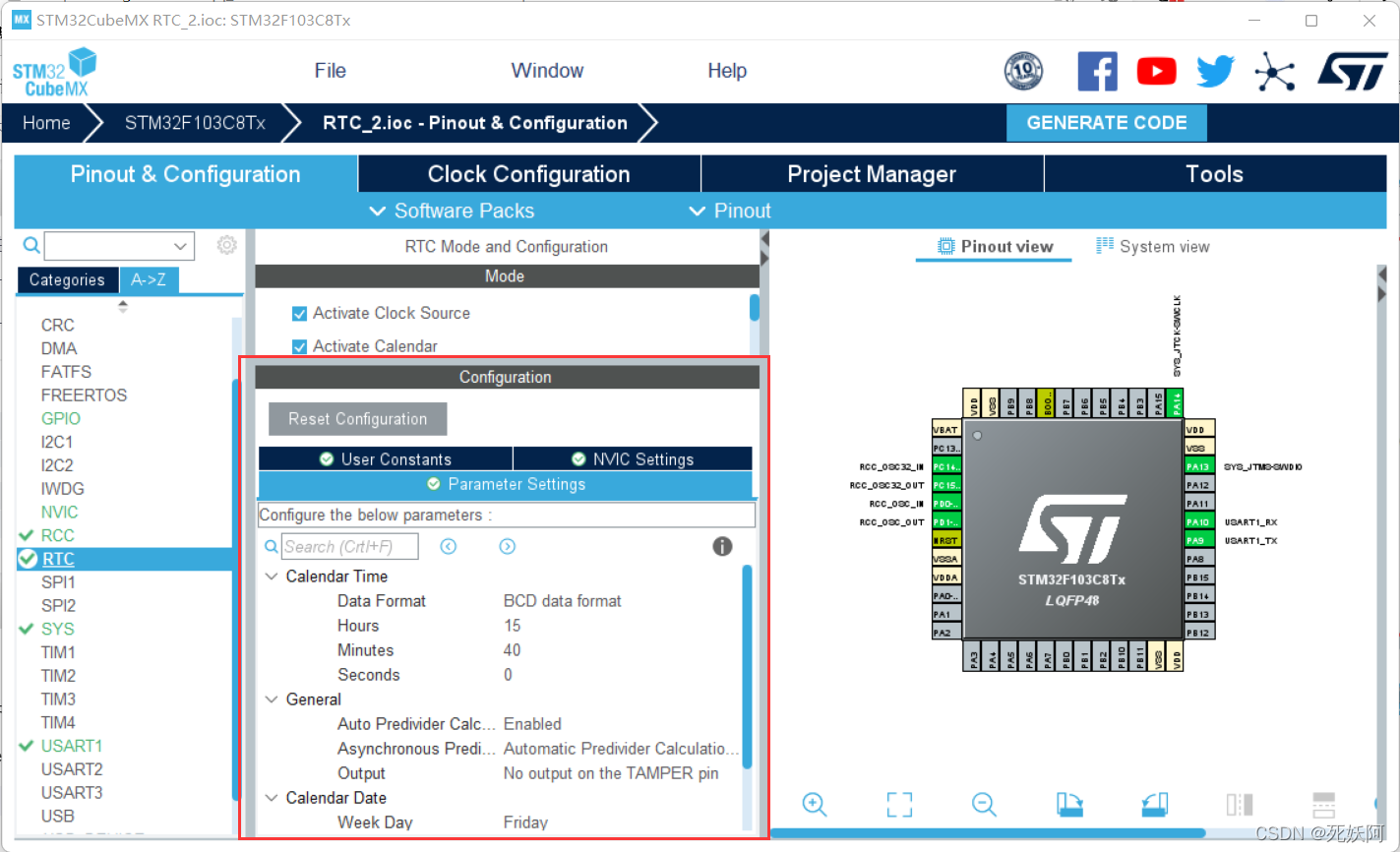Select the A->Z sorting tab

[x=149, y=280]
